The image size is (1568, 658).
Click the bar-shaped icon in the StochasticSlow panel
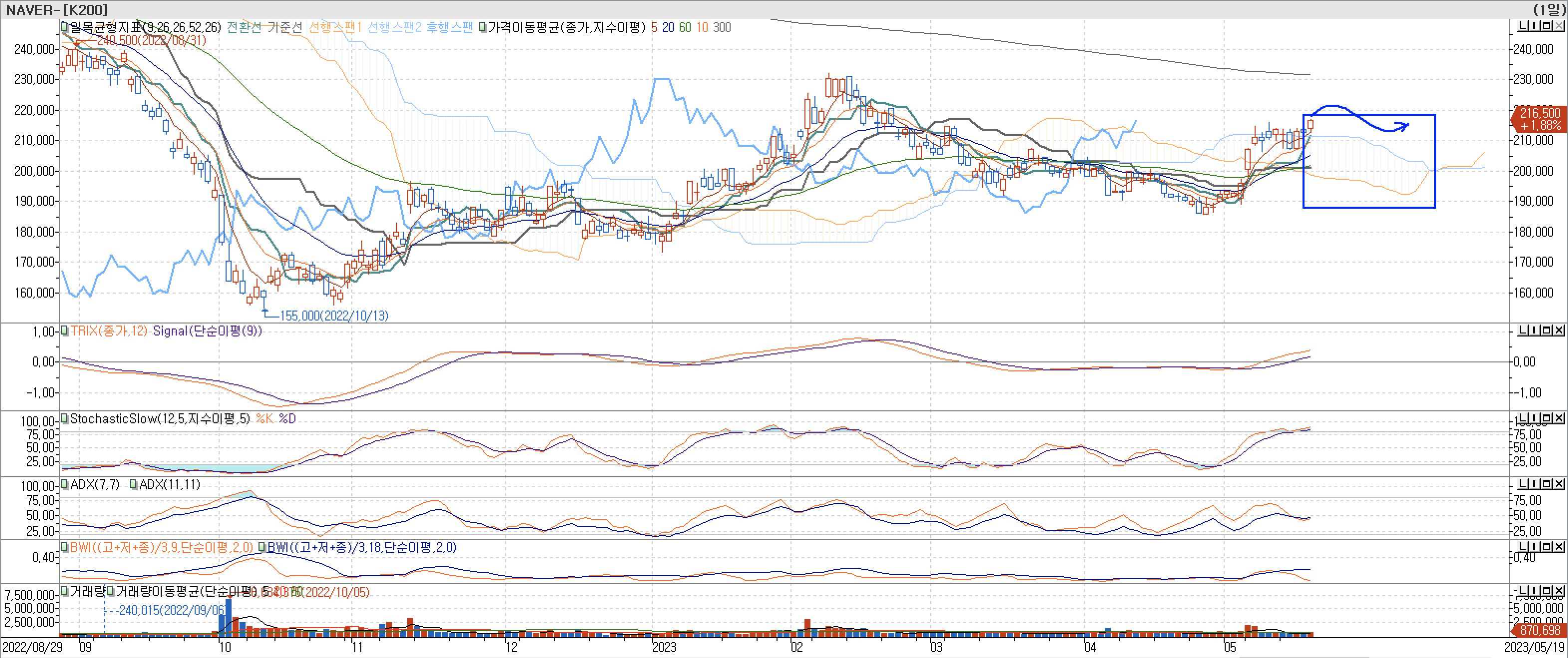pos(1535,418)
